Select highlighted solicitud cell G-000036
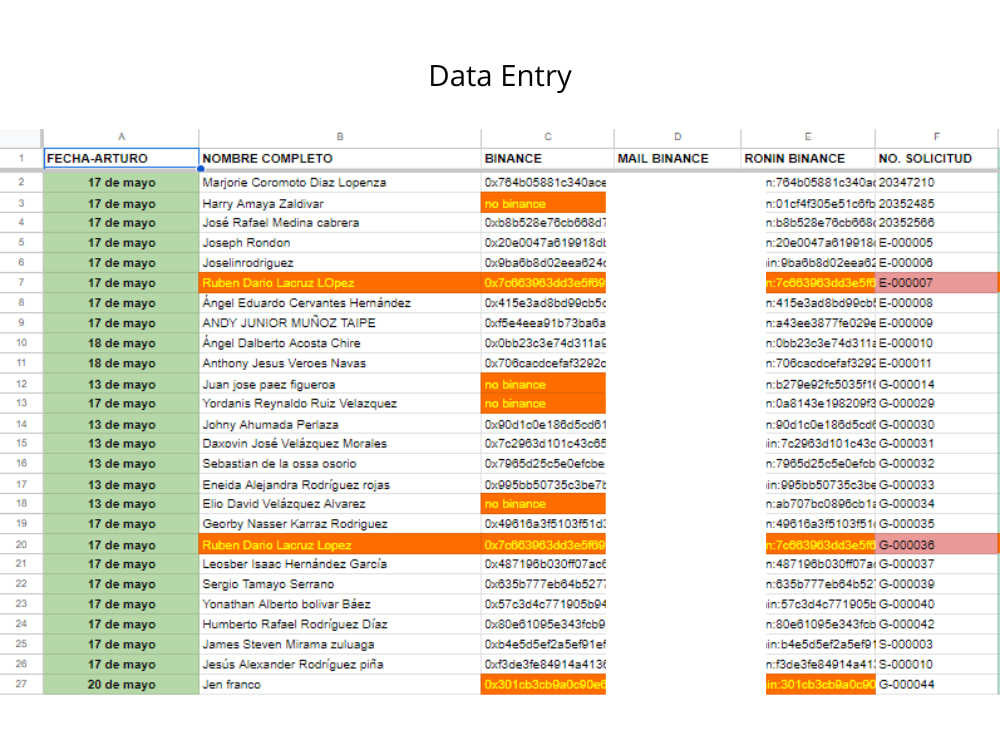This screenshot has width=1000, height=750. (936, 545)
